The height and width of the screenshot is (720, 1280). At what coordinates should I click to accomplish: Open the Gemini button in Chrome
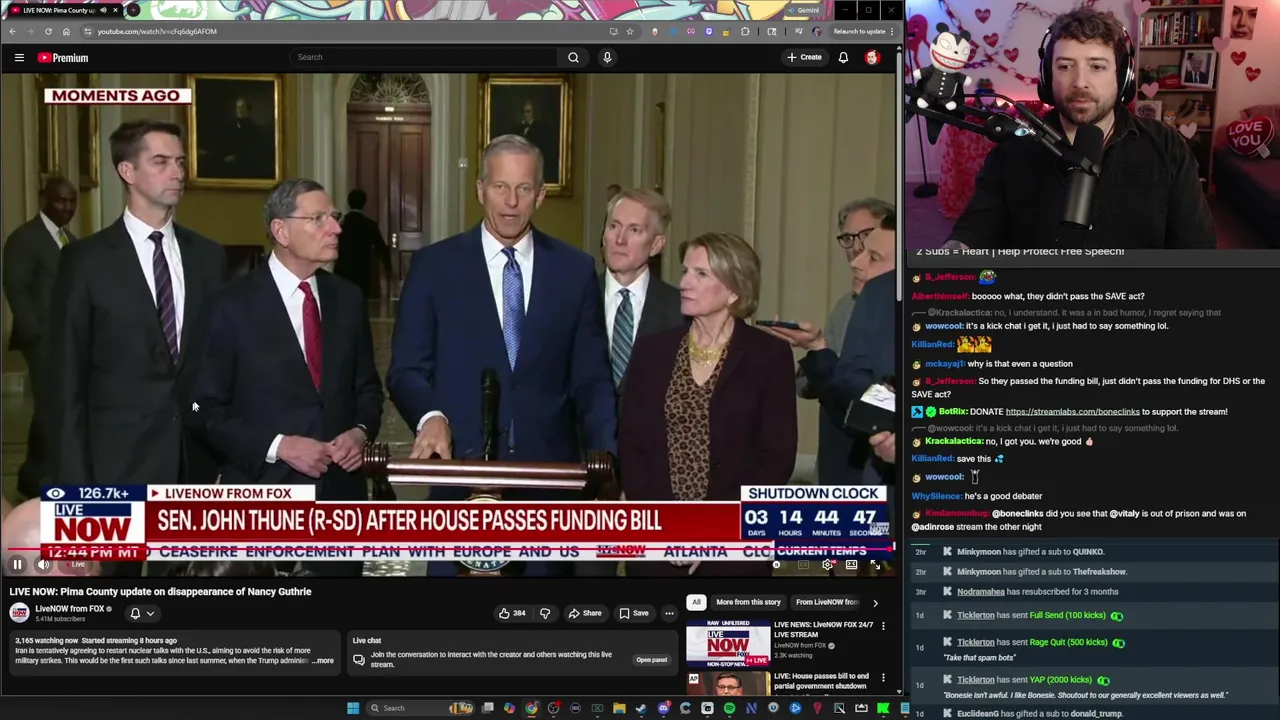[x=804, y=10]
